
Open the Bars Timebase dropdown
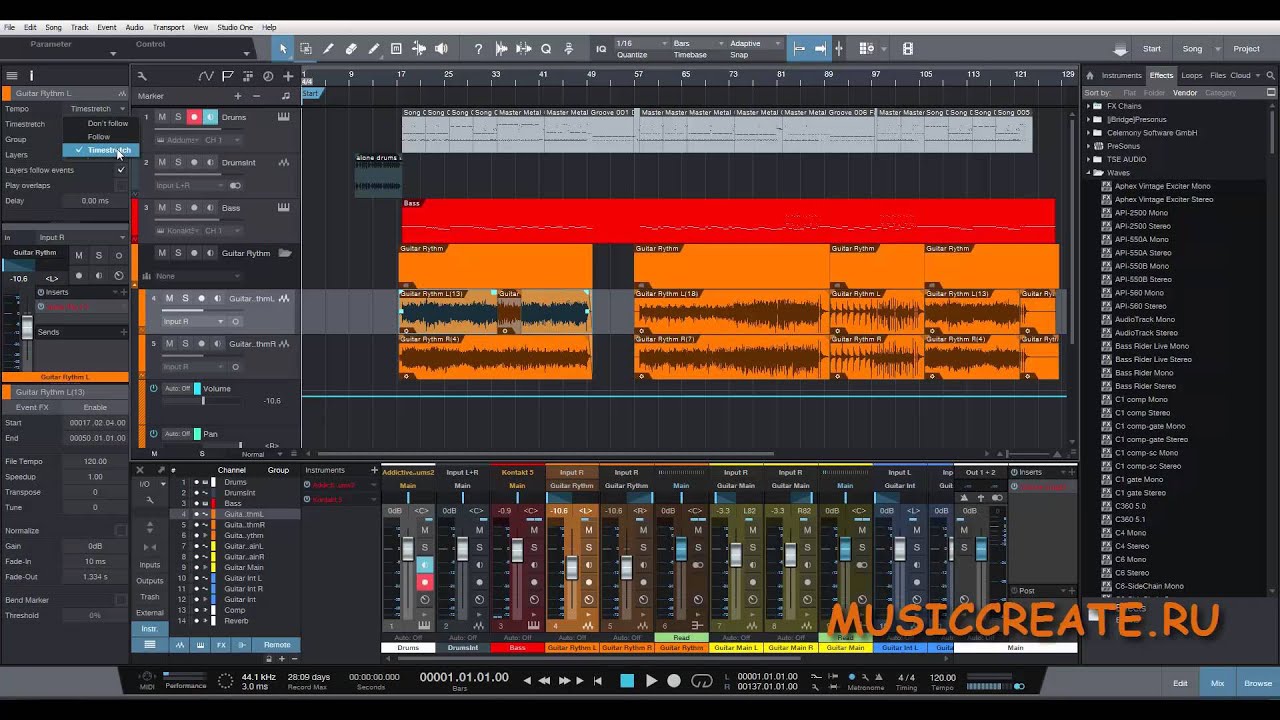point(696,44)
